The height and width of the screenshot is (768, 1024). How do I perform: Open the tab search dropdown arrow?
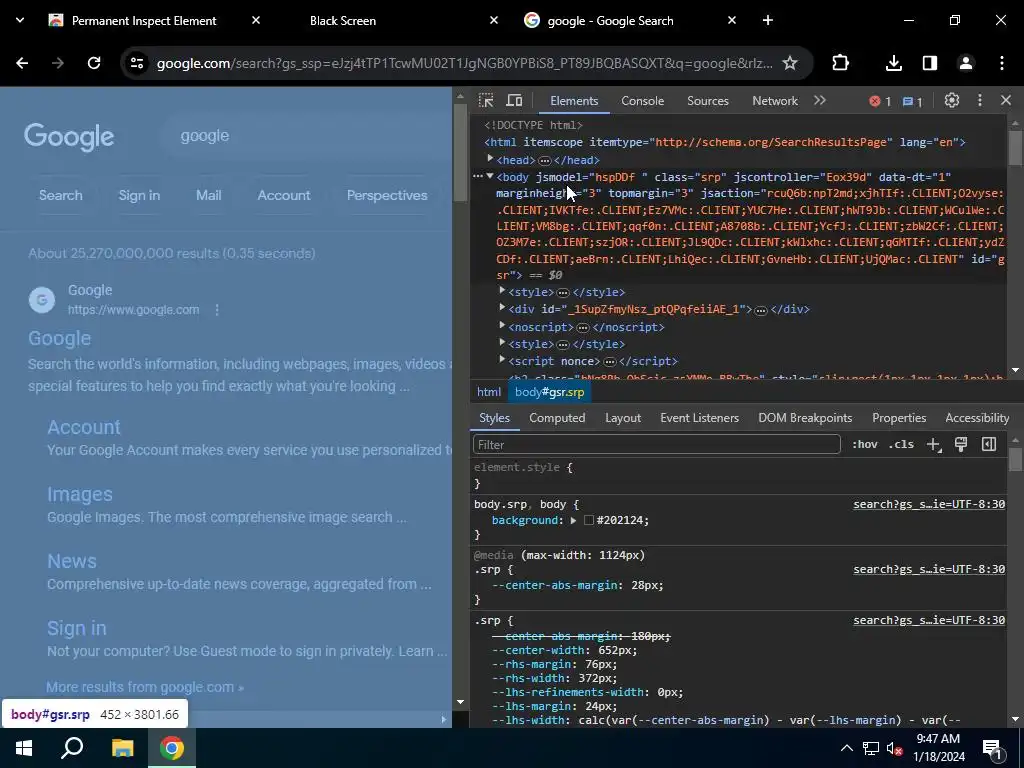20,20
